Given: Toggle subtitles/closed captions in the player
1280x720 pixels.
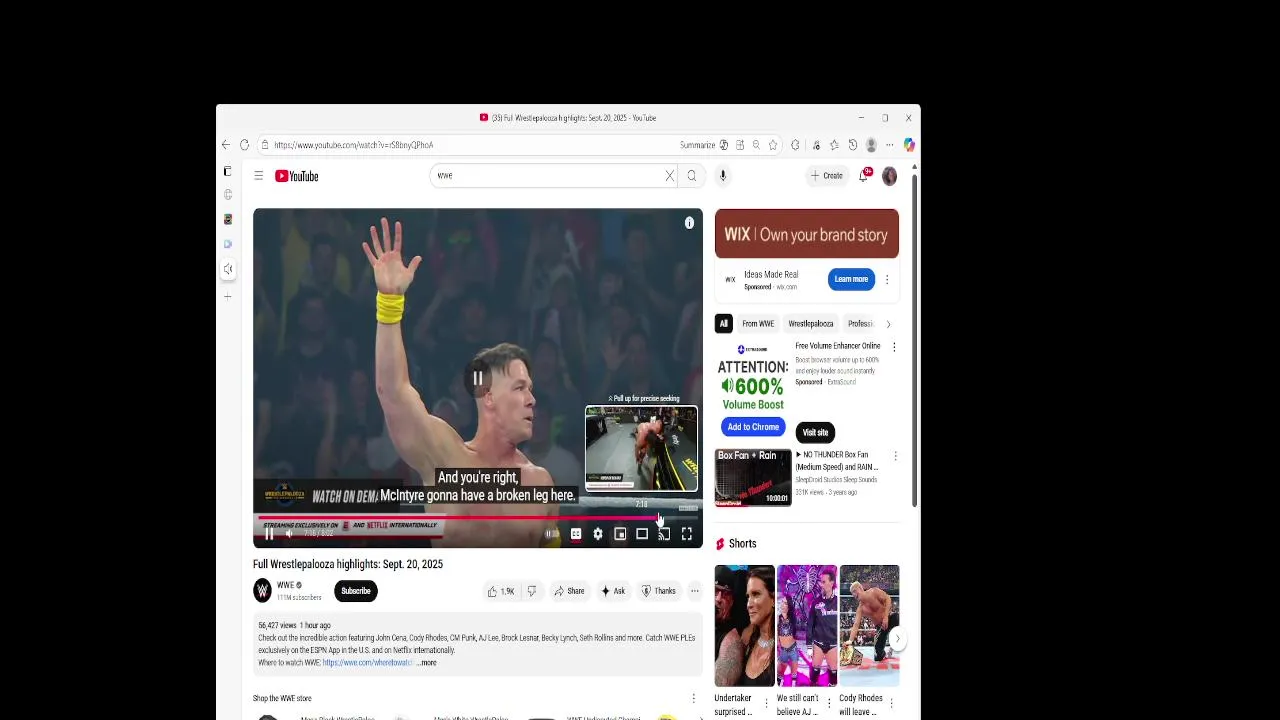Looking at the screenshot, I should [x=576, y=534].
